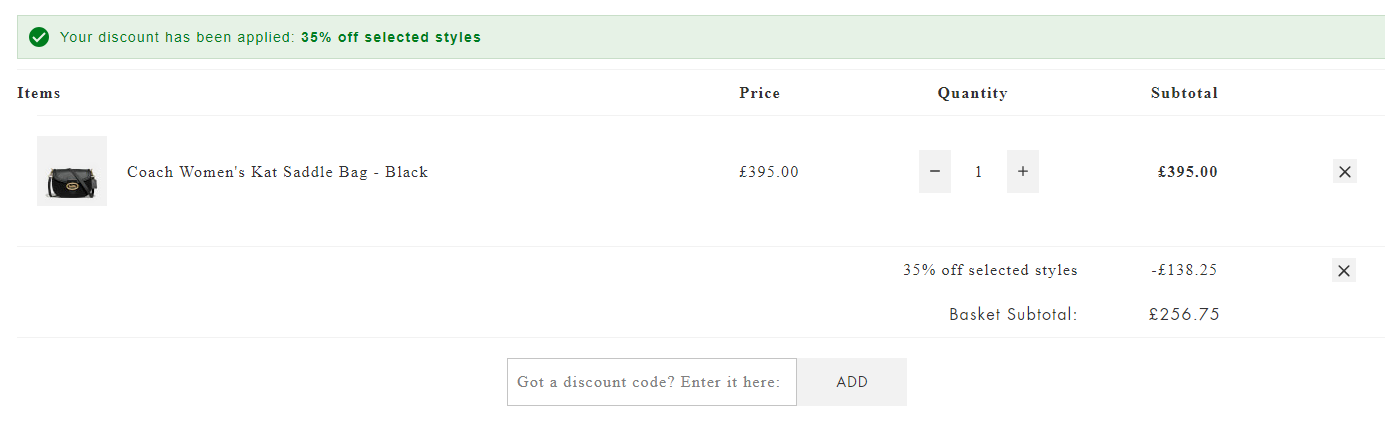Click the Subtotal column header
This screenshot has width=1385, height=424.
(1184, 93)
